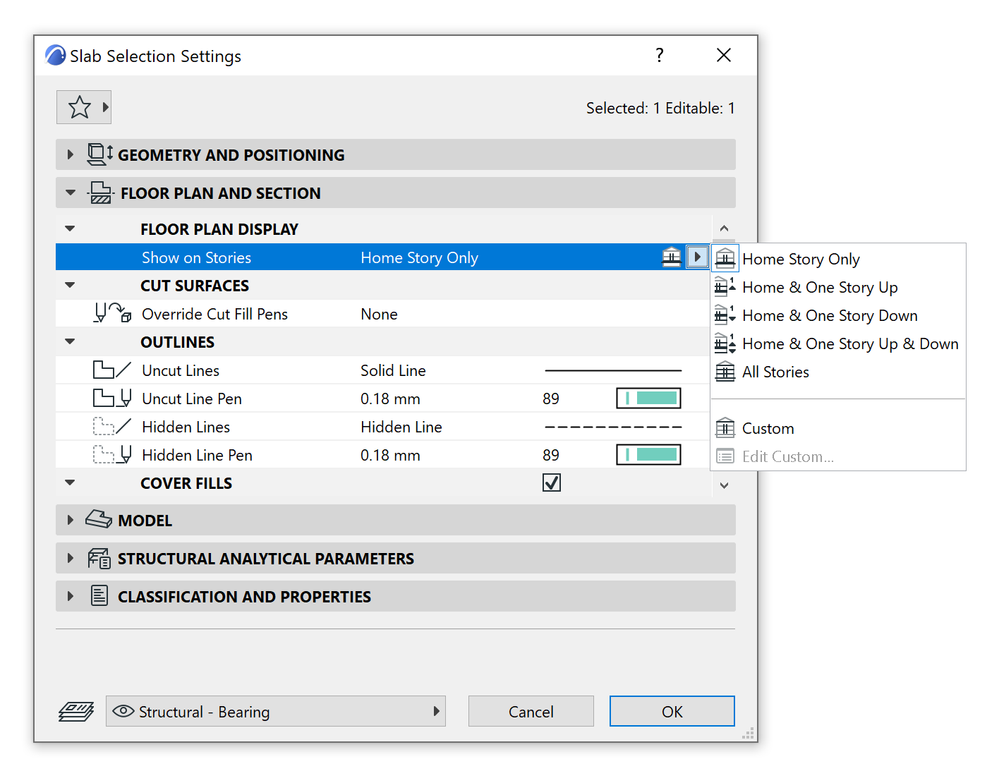
Task: Open the Show on Stories arrow popup
Action: click(x=697, y=258)
